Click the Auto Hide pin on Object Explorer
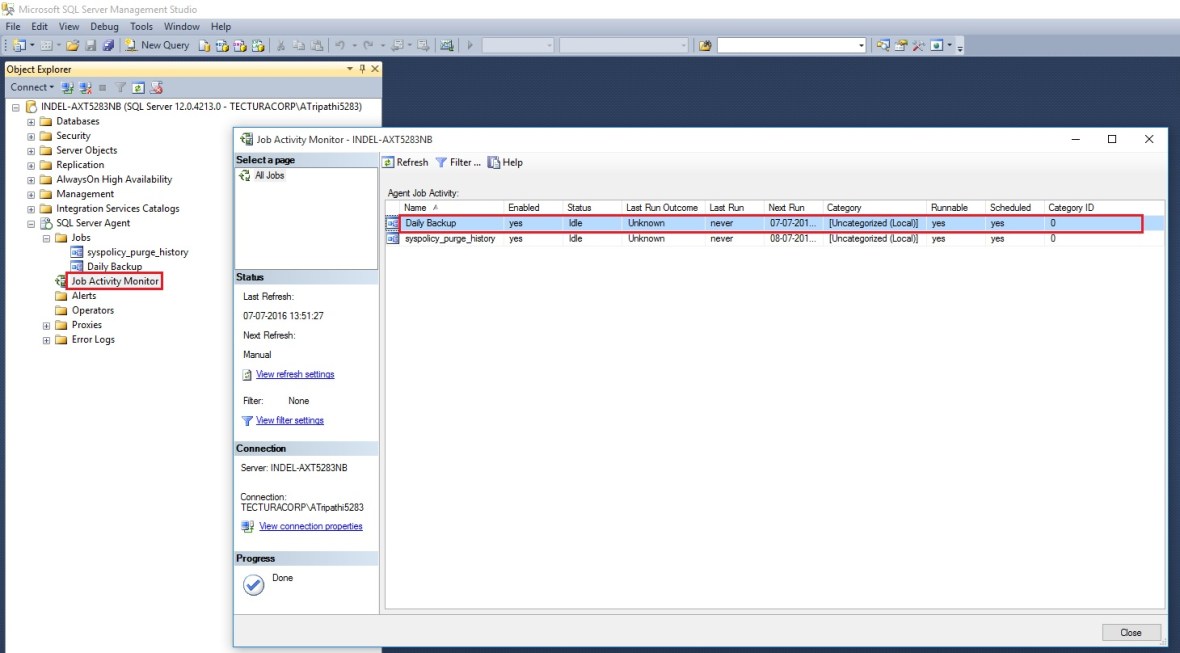Viewport: 1180px width, 653px height. [x=360, y=68]
